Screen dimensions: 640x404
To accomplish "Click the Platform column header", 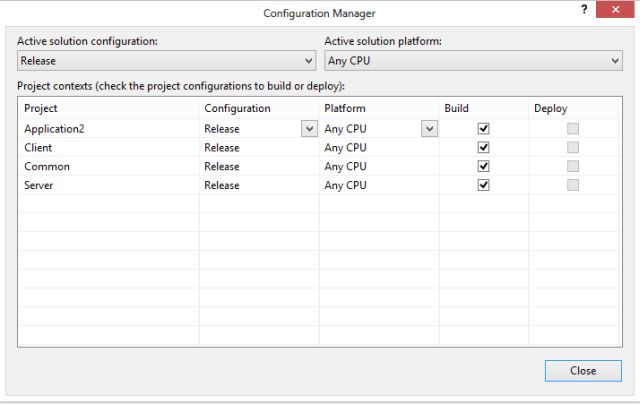I will [345, 108].
